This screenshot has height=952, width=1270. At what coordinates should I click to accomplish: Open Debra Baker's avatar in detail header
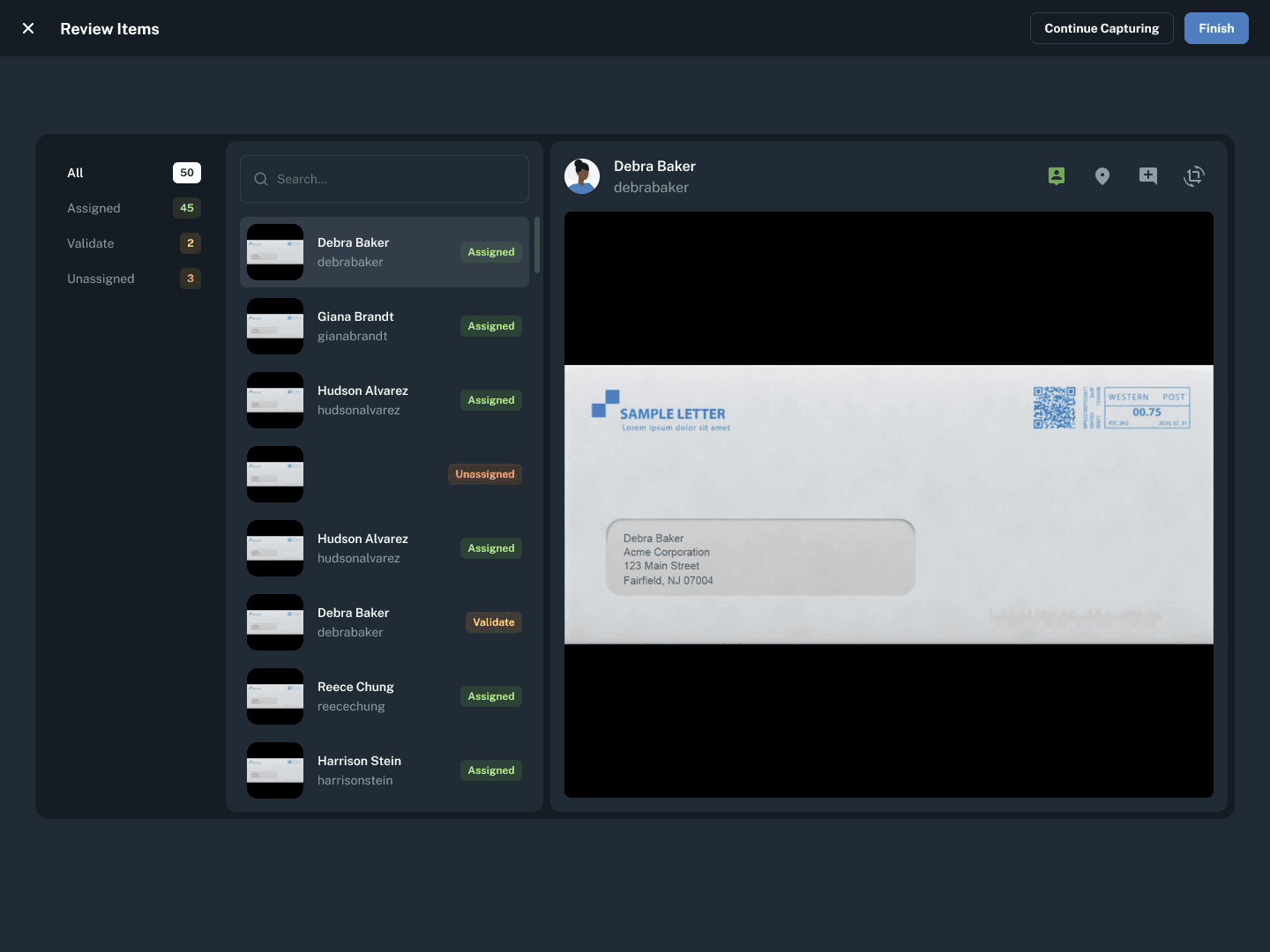[582, 176]
